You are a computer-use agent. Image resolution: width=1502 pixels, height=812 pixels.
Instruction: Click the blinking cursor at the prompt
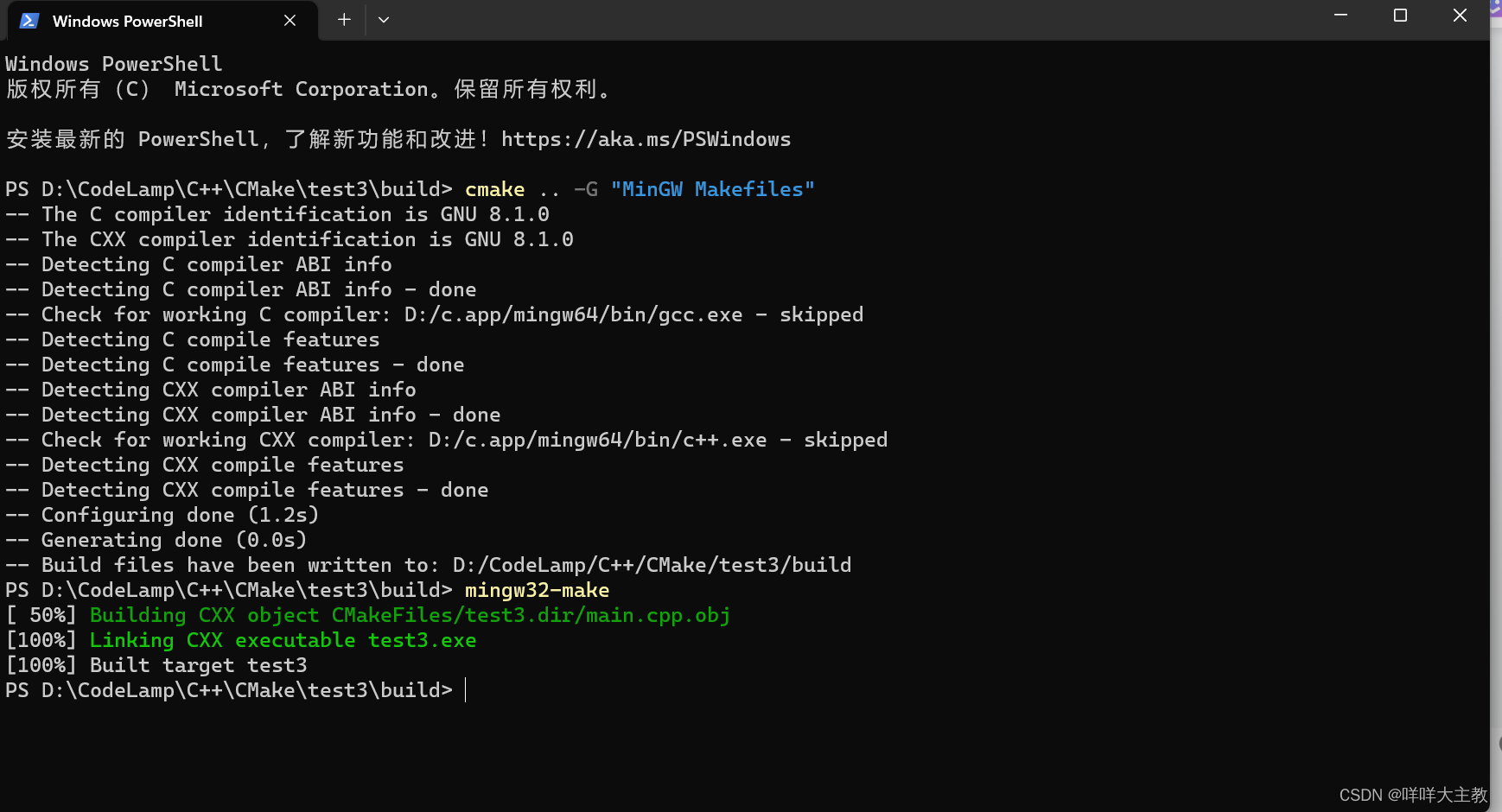[466, 690]
